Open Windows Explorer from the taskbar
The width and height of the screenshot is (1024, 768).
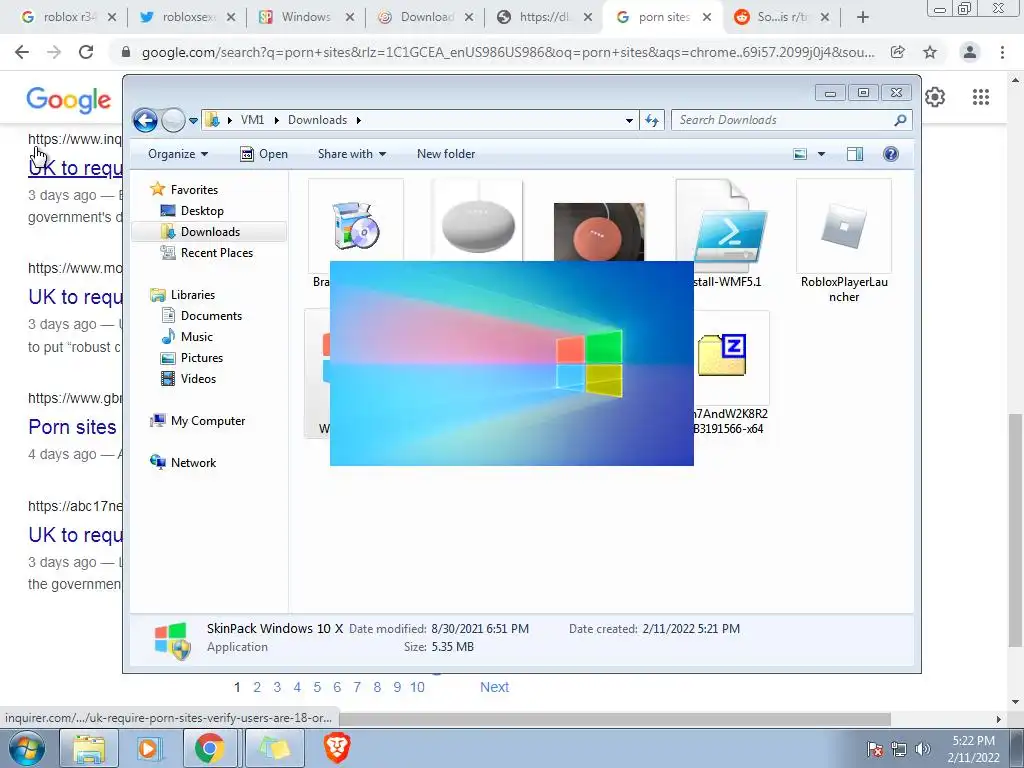[89, 748]
